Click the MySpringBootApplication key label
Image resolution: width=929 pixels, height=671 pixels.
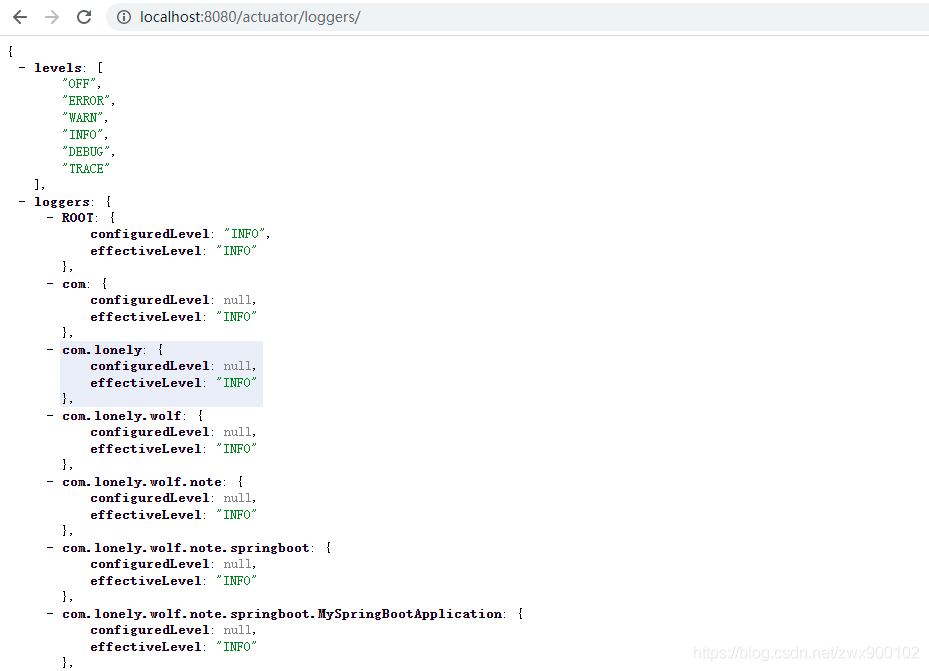pyautogui.click(x=283, y=614)
